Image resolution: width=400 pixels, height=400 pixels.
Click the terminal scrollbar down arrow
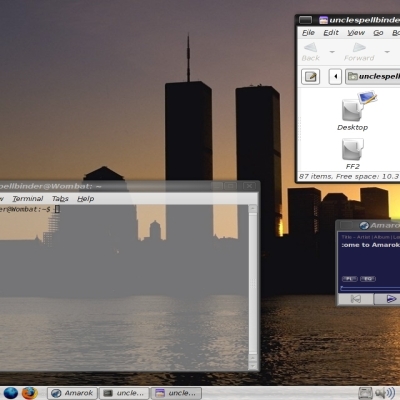(x=253, y=365)
